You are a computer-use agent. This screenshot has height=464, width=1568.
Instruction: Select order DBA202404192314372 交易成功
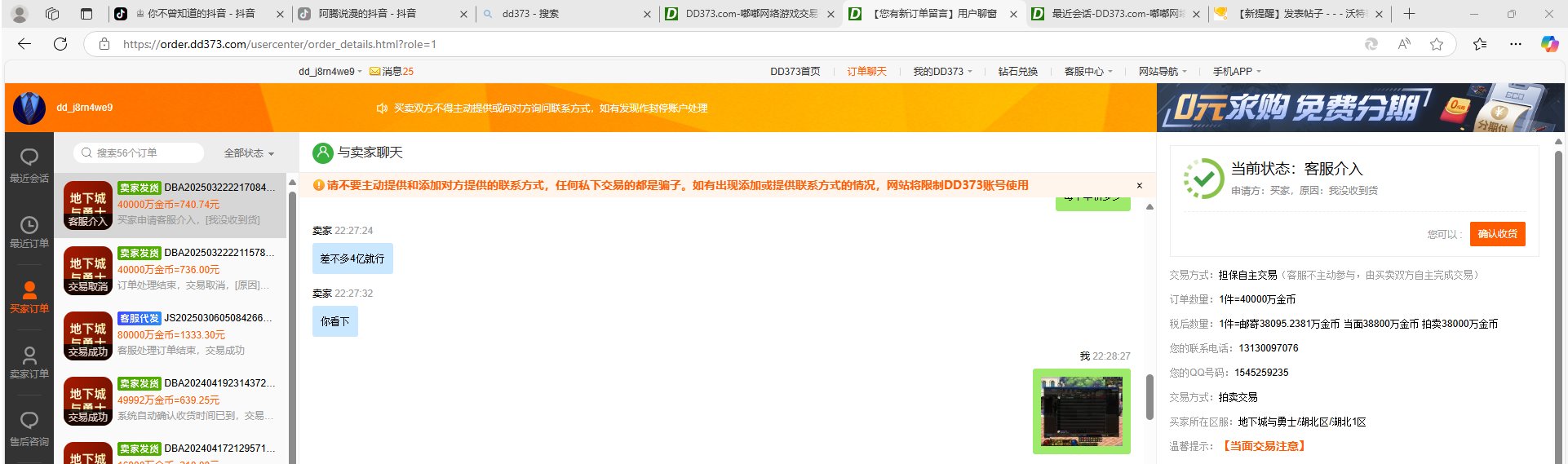pyautogui.click(x=171, y=400)
